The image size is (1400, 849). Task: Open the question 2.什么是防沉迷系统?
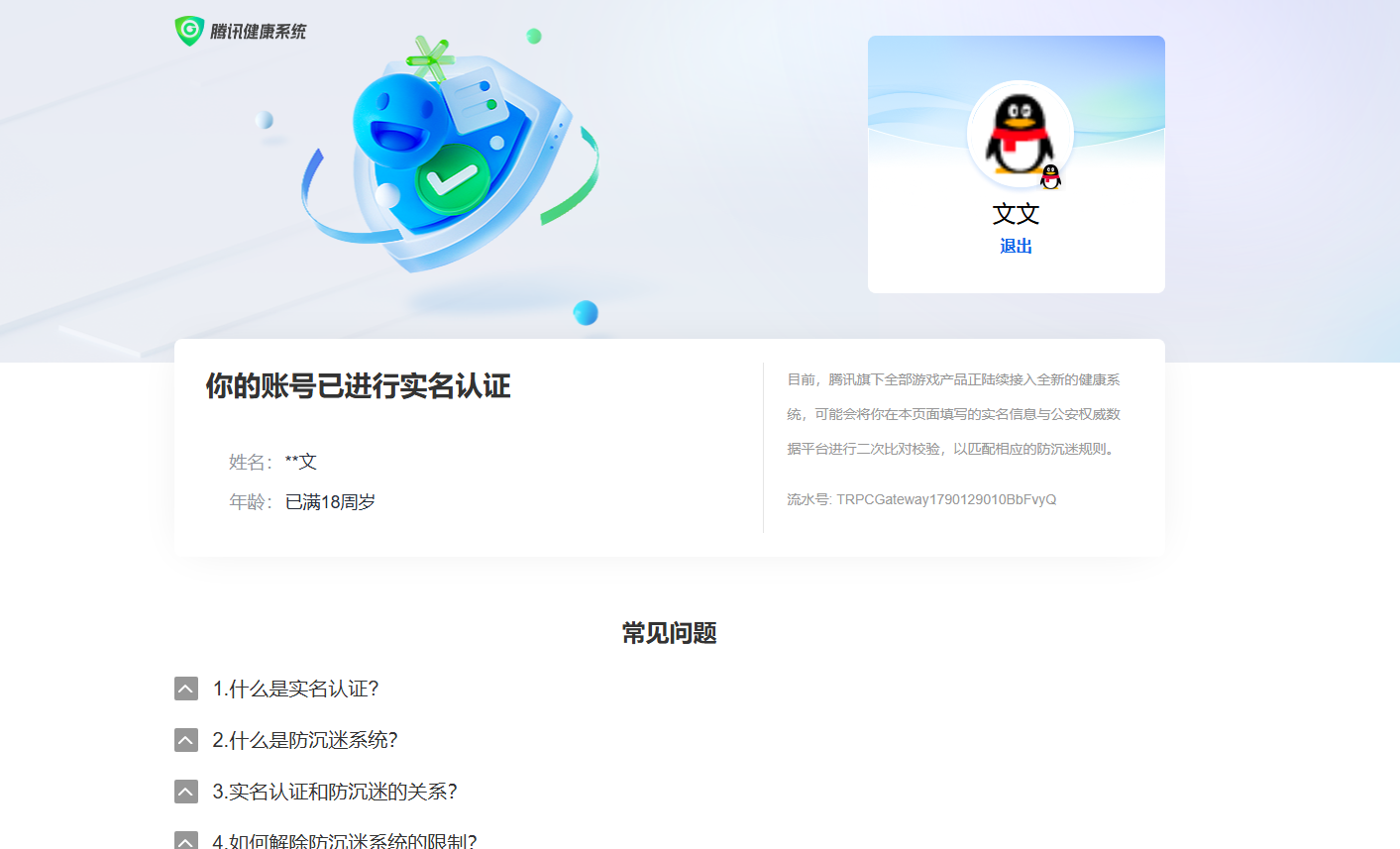(x=305, y=740)
